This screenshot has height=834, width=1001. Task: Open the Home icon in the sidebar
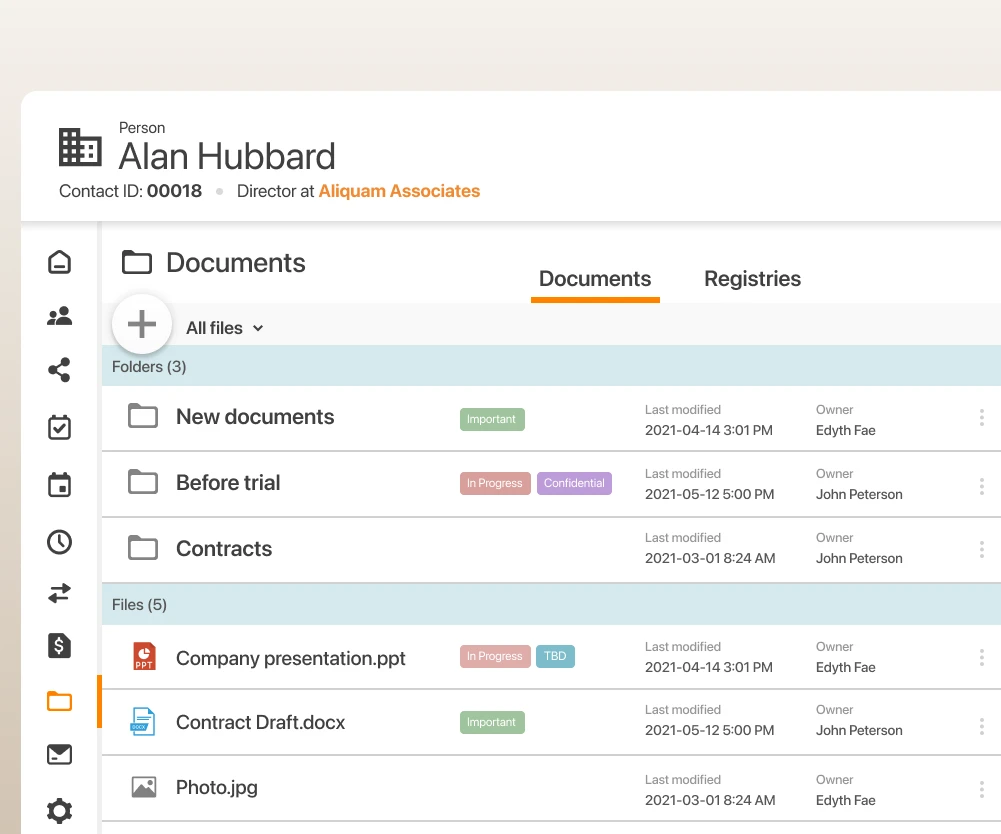click(59, 262)
